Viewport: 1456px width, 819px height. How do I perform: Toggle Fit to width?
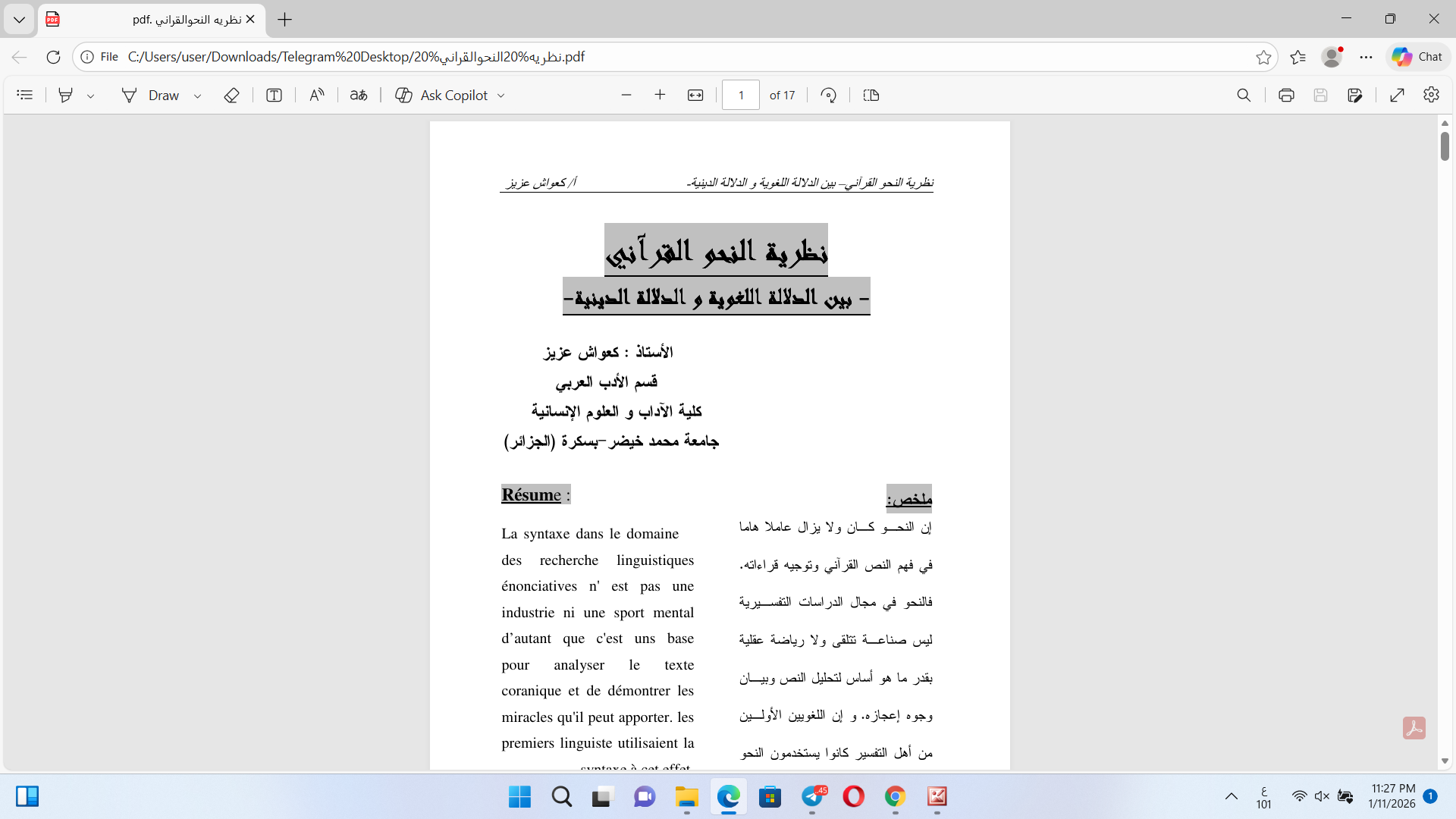(x=695, y=95)
